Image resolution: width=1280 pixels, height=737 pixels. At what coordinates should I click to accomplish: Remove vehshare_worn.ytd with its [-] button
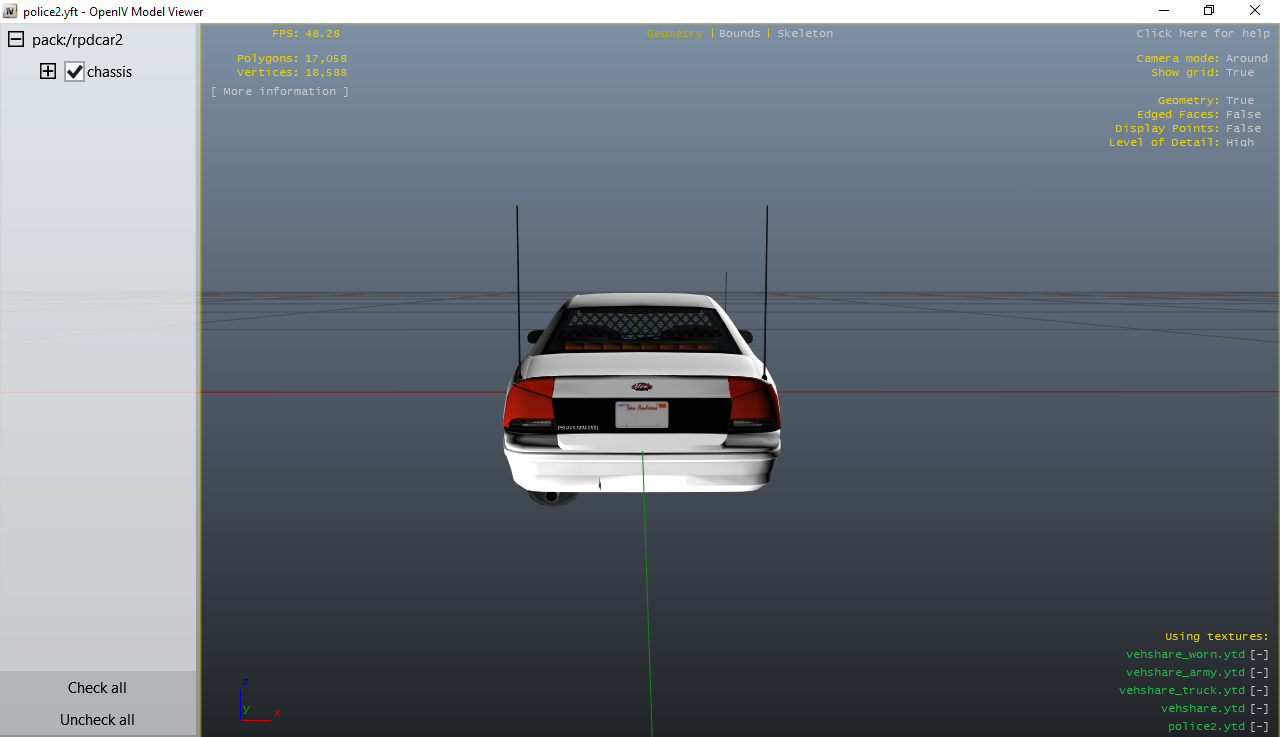(1259, 655)
